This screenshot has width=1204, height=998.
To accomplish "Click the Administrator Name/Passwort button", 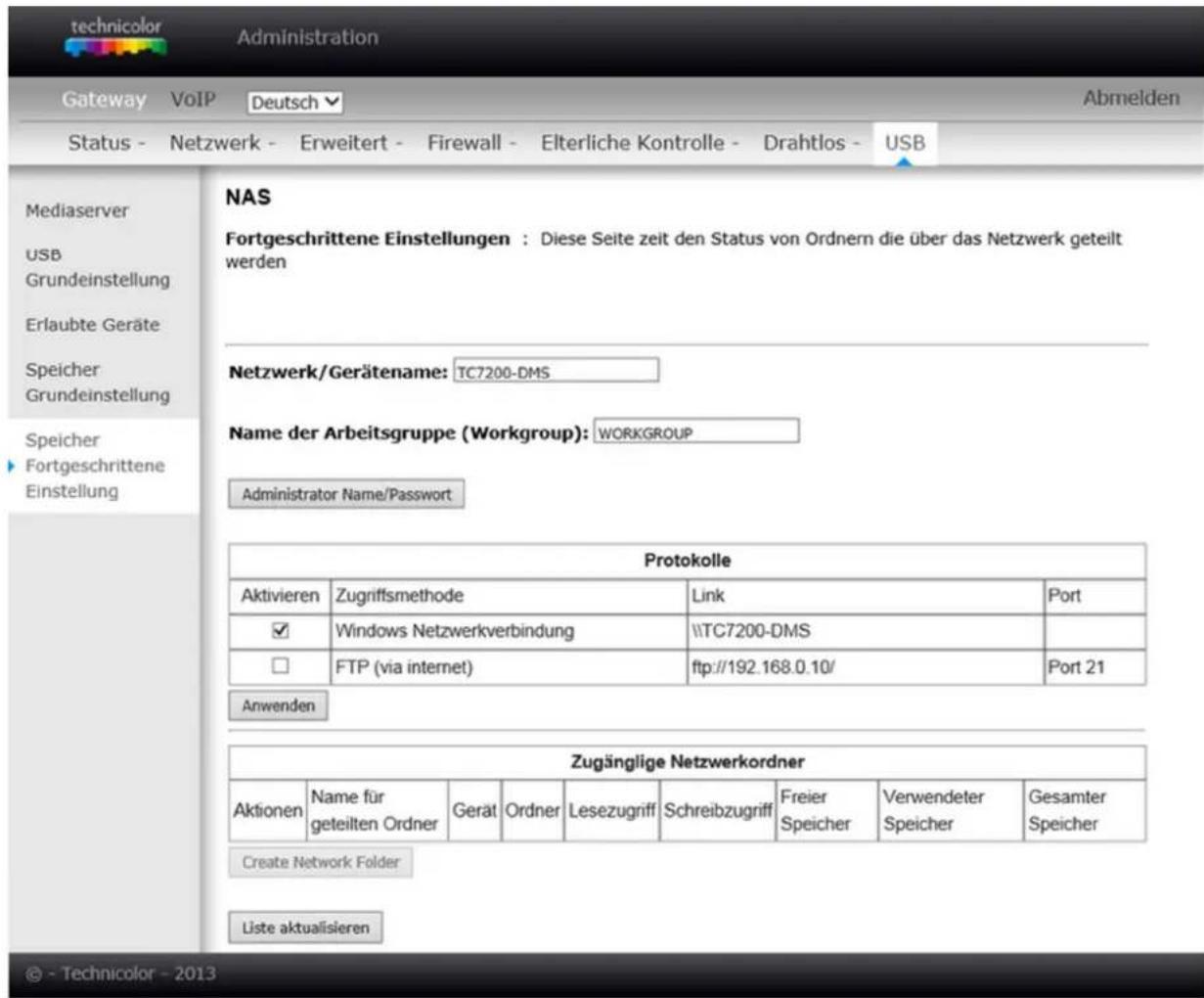I will (x=346, y=494).
